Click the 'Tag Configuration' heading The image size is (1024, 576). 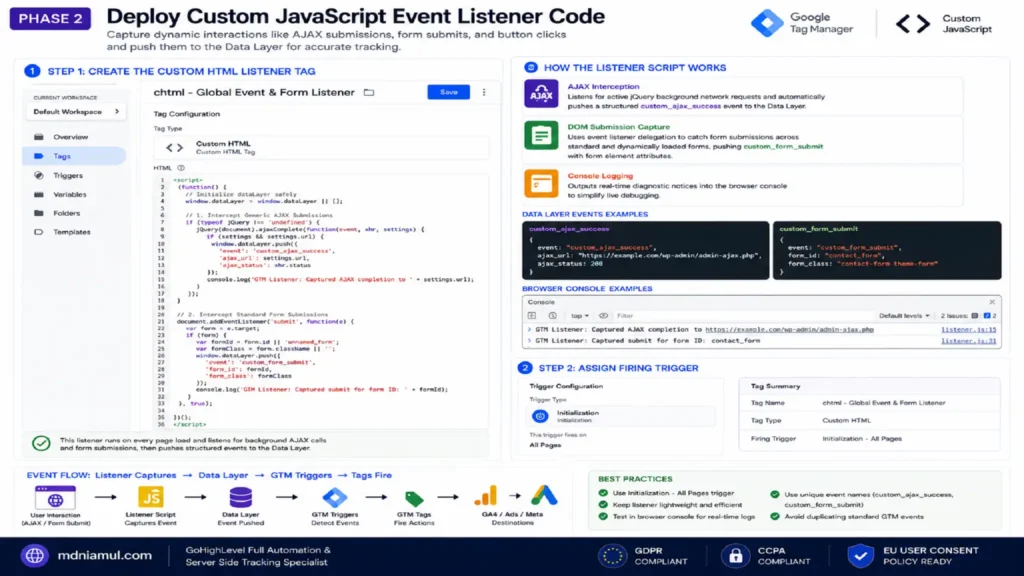coord(187,114)
